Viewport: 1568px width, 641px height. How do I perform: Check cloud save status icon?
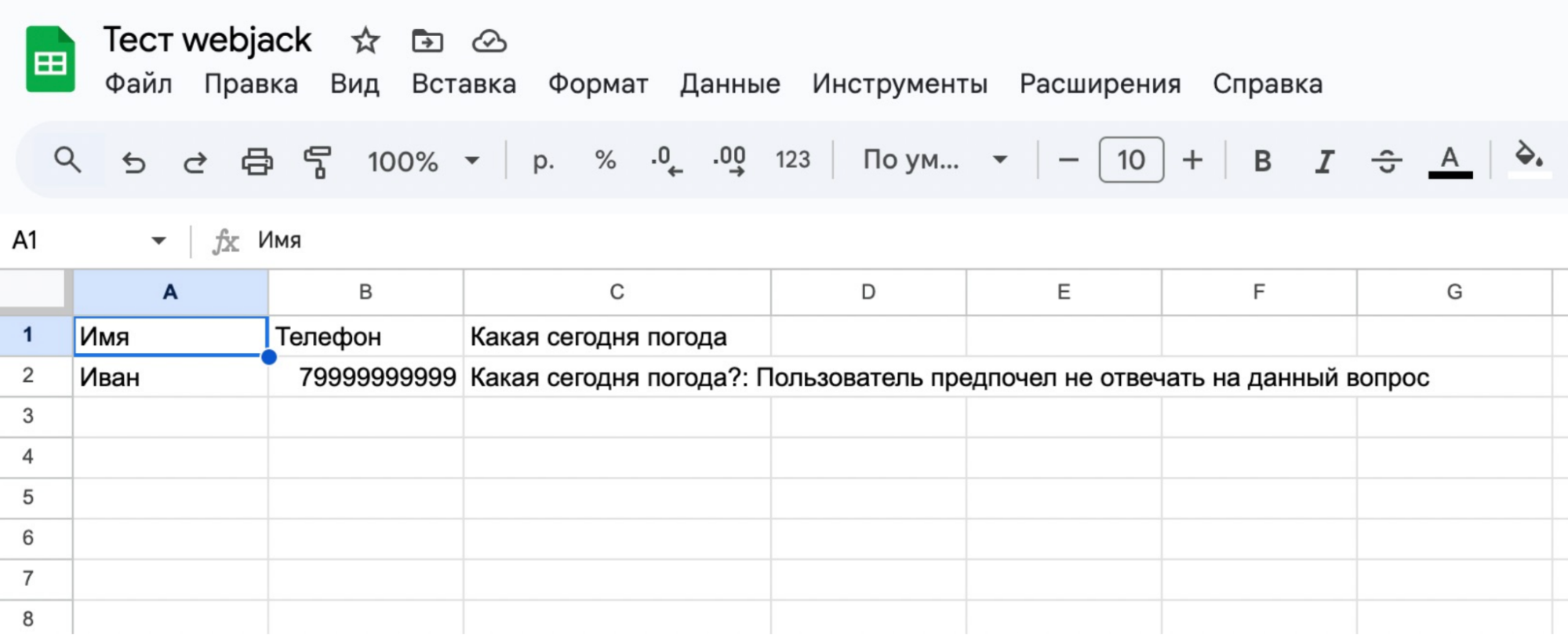(489, 41)
